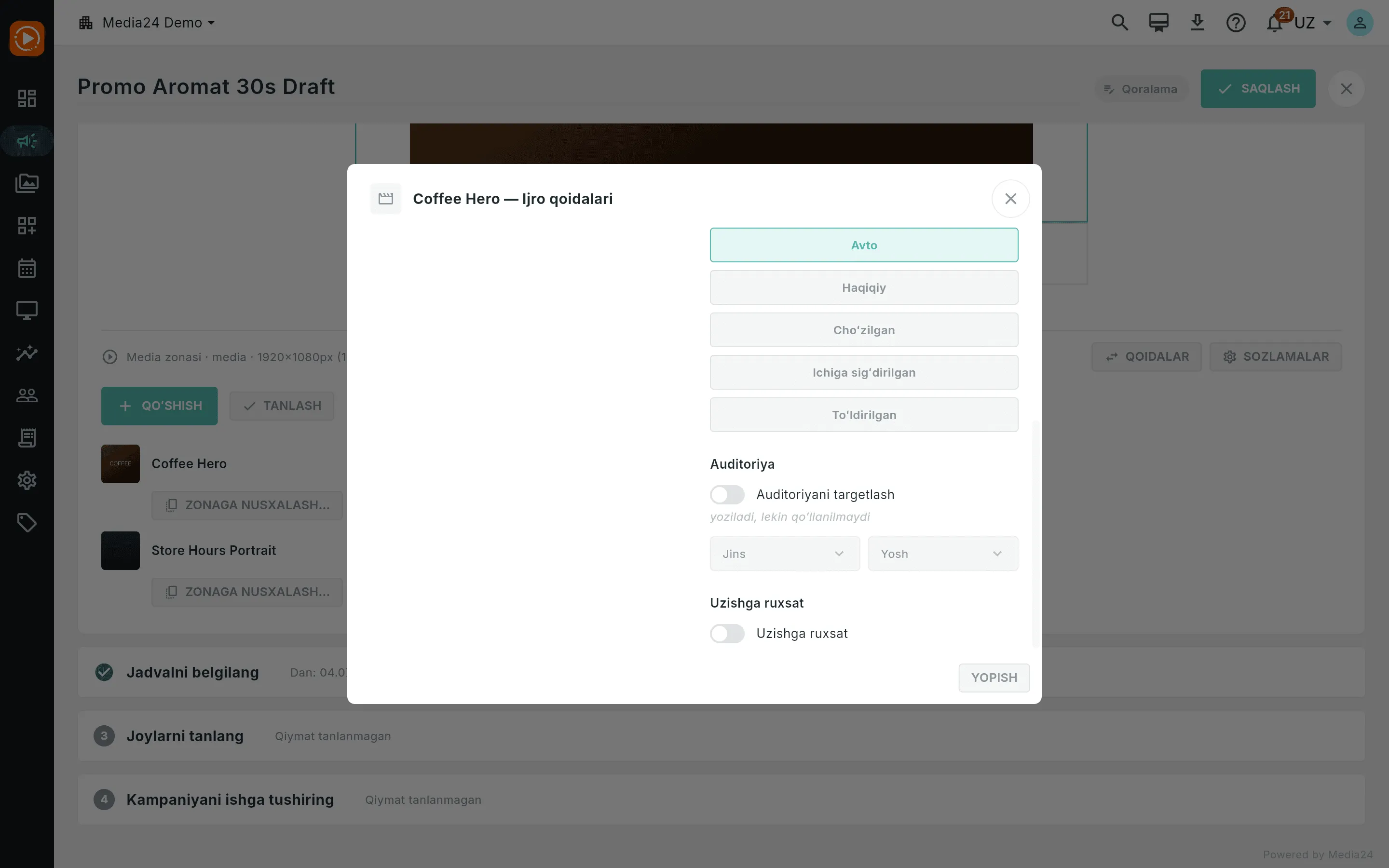Open the Jins dropdown
This screenshot has width=1389, height=868.
pyautogui.click(x=785, y=554)
